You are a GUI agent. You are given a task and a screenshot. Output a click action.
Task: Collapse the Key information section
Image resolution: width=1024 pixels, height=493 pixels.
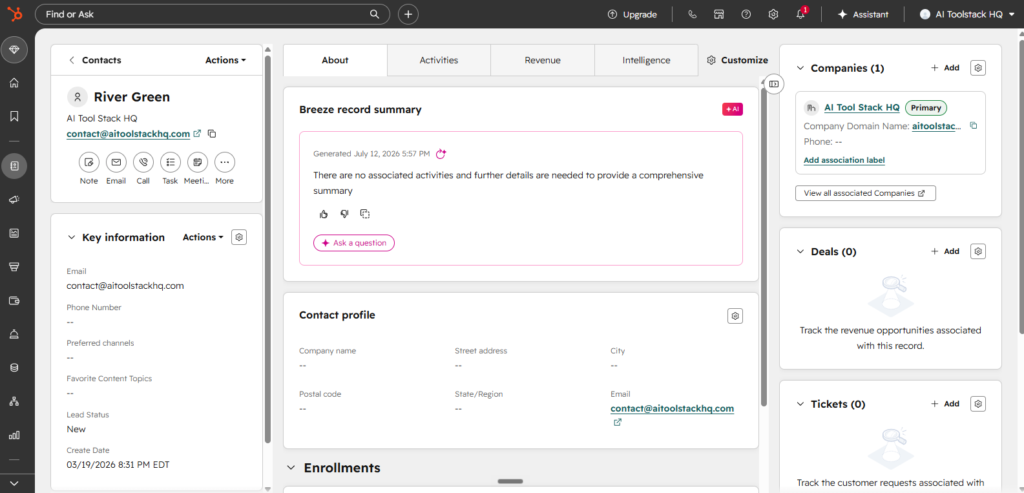(71, 238)
